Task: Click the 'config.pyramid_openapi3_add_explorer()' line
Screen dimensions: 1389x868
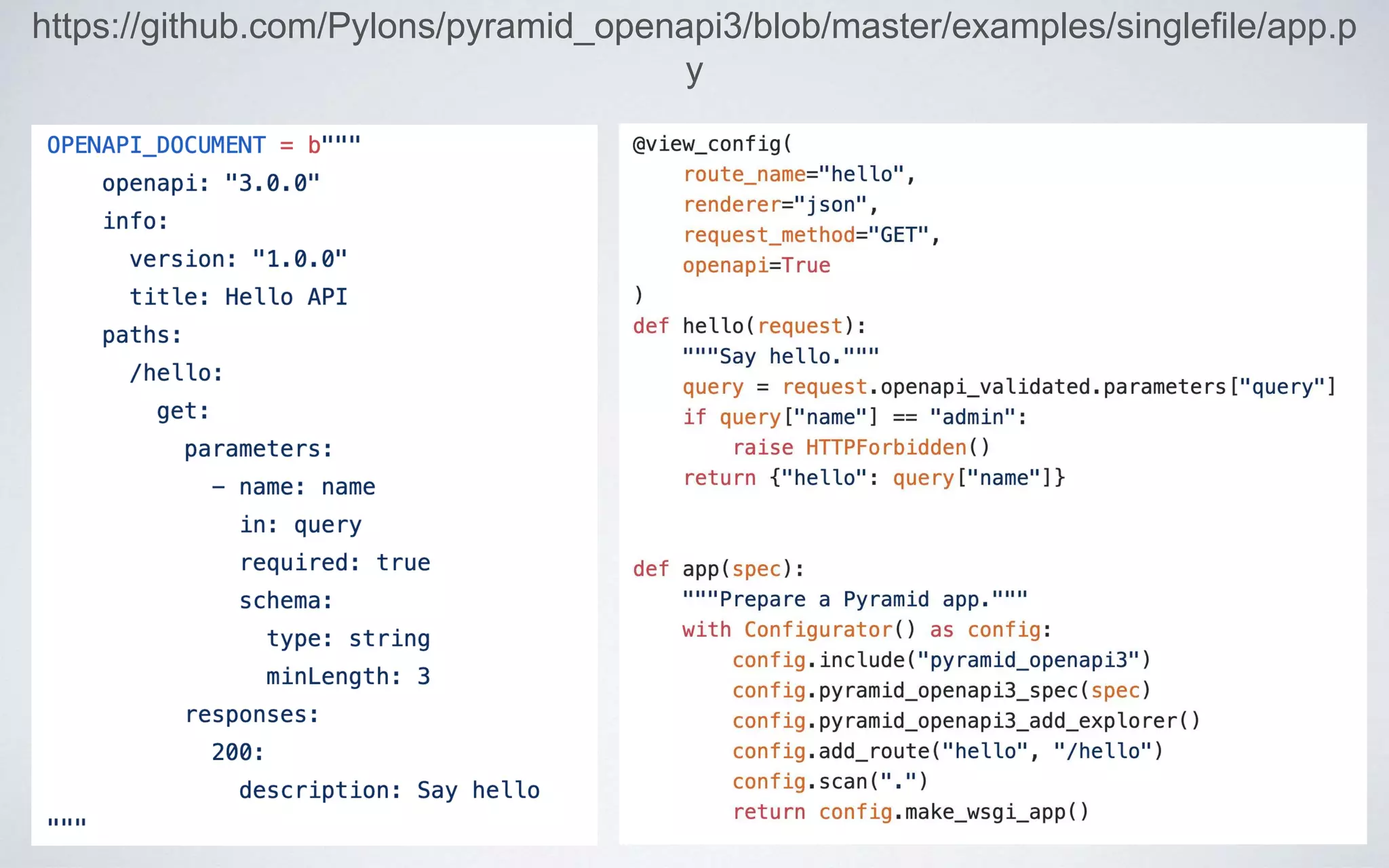Action: [966, 721]
